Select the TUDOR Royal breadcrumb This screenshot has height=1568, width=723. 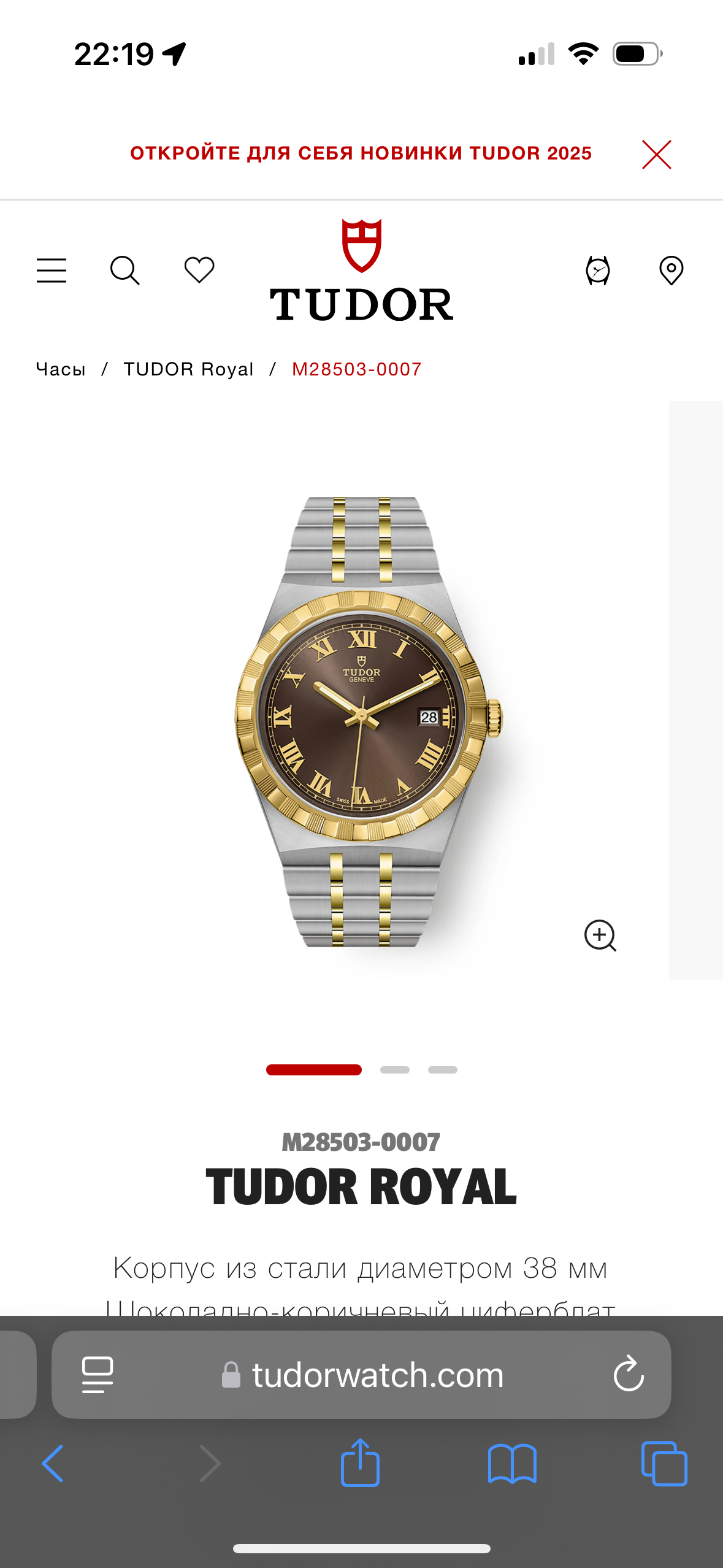(x=189, y=369)
